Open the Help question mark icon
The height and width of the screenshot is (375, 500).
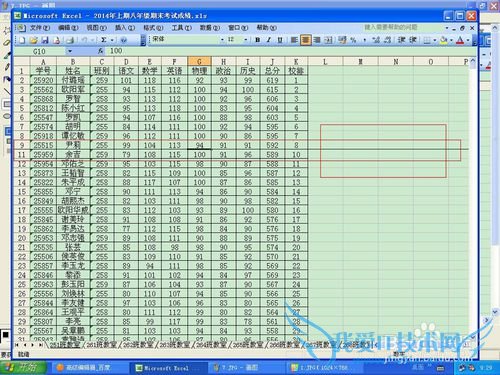[124, 40]
